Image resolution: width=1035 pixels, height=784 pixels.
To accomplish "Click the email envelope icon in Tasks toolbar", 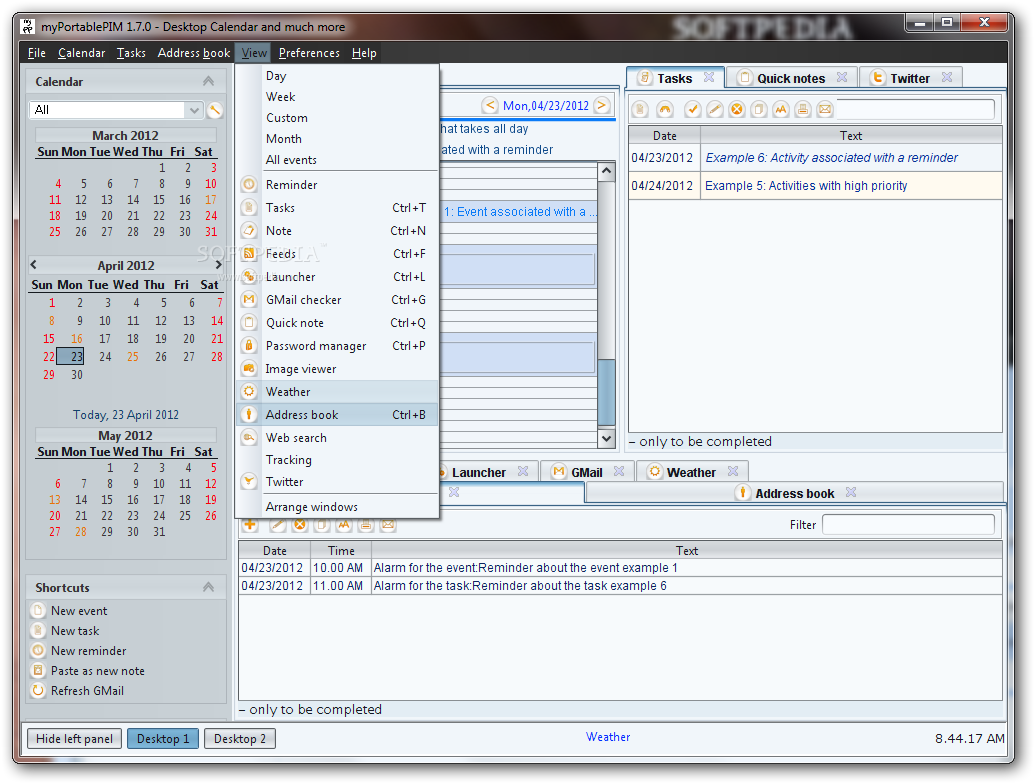I will click(x=825, y=110).
